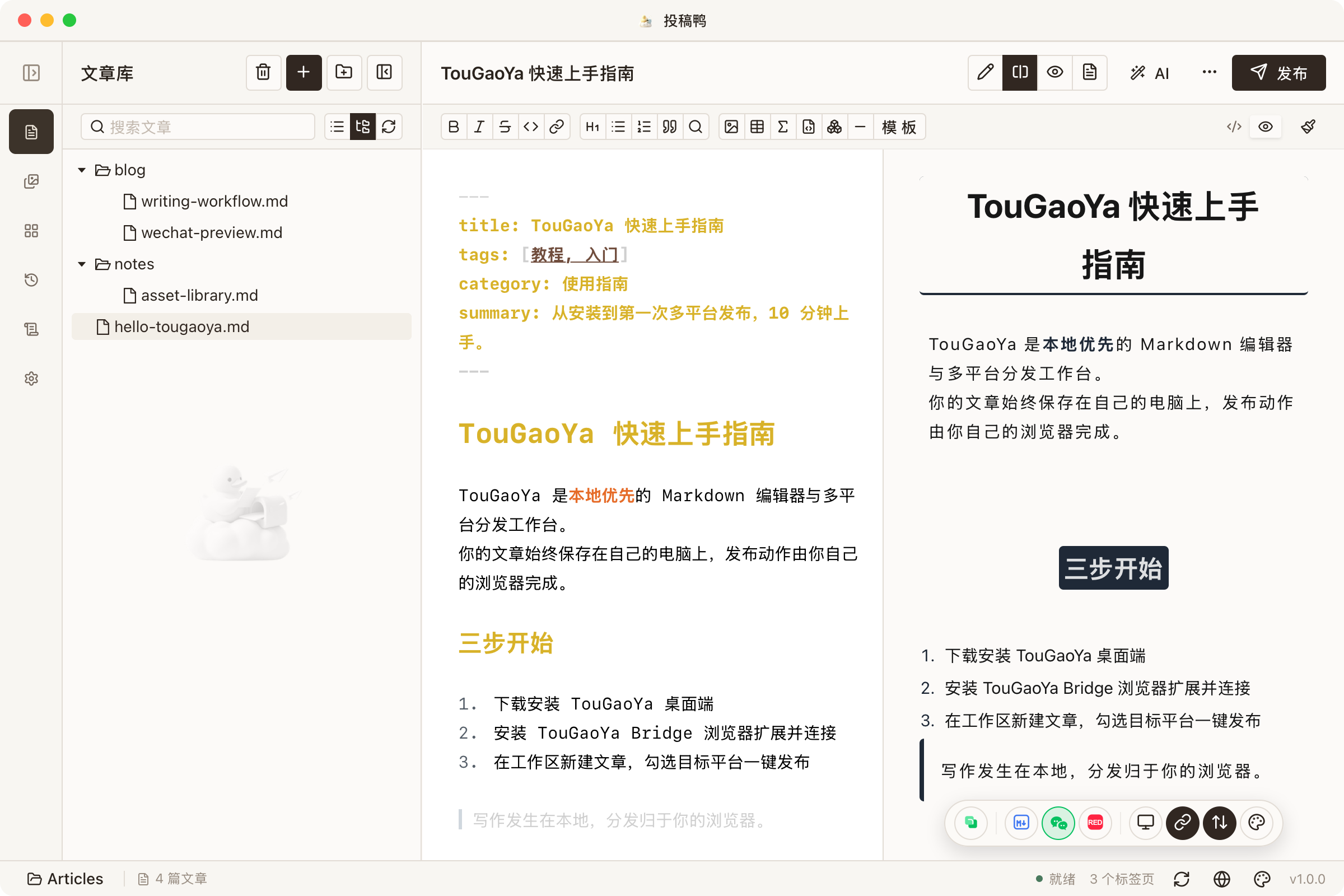Viewport: 1344px width, 896px height.
Task: Insert a numbered list
Action: [x=644, y=127]
